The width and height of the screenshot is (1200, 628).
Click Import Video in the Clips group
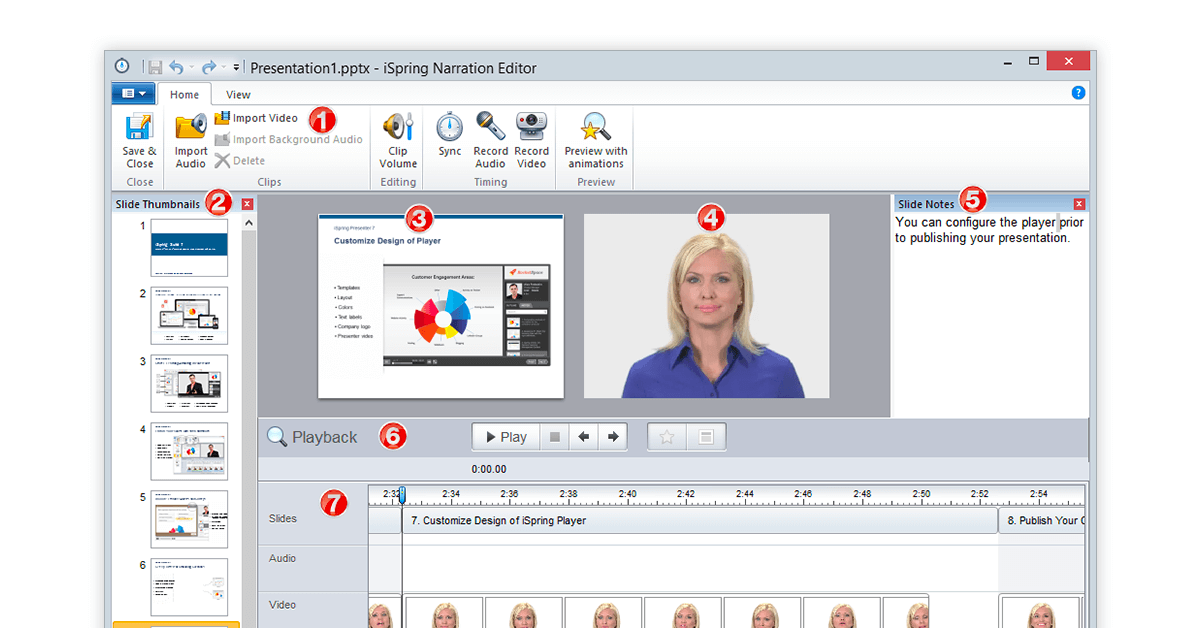pos(256,118)
